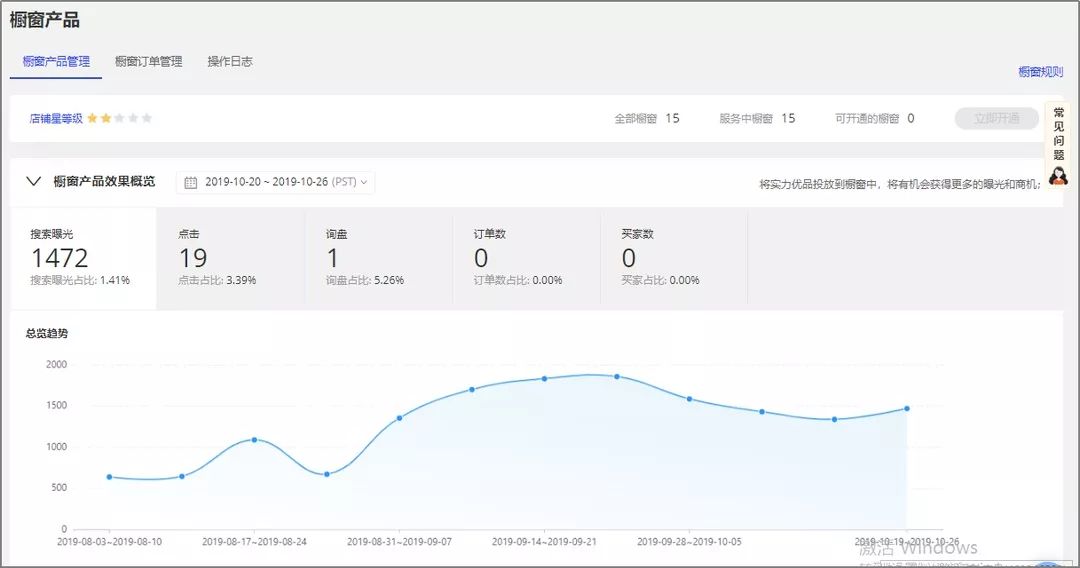Switch to the 橱窗订单管理 tab
This screenshot has width=1080, height=568.
(148, 62)
